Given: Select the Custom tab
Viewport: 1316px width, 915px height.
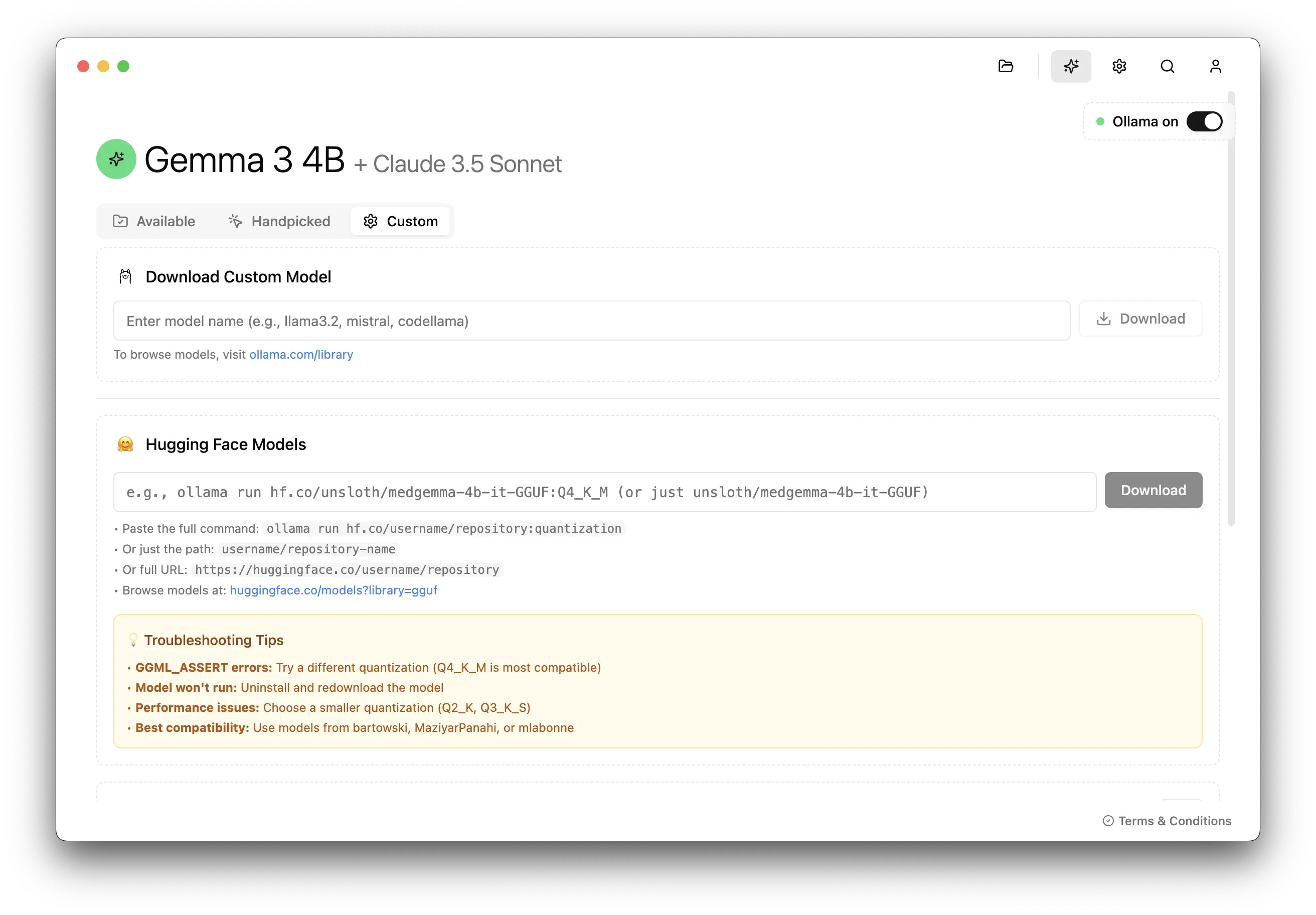Looking at the screenshot, I should (401, 221).
